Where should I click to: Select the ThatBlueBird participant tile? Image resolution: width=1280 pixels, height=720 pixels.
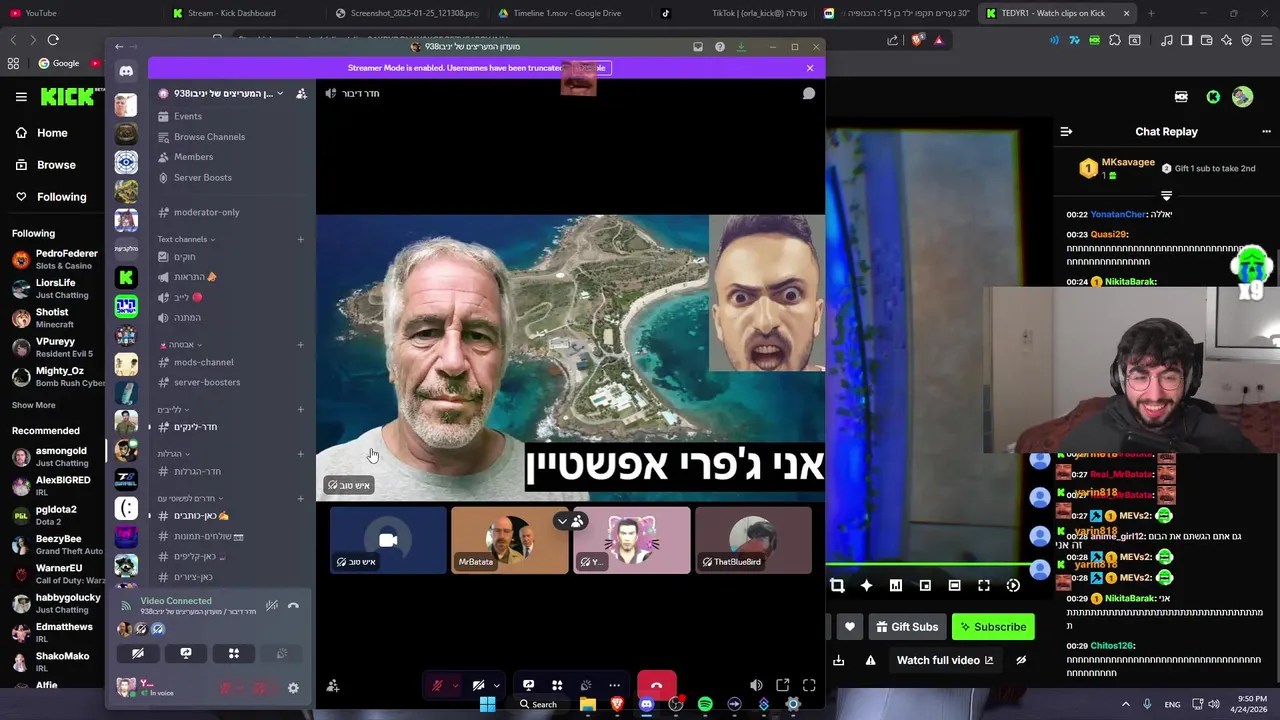[753, 540]
